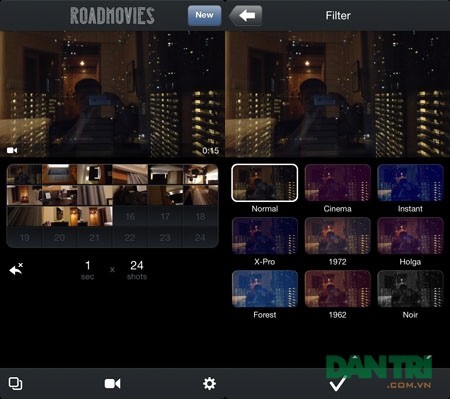
Task: Tap the New project button
Action: pyautogui.click(x=204, y=15)
